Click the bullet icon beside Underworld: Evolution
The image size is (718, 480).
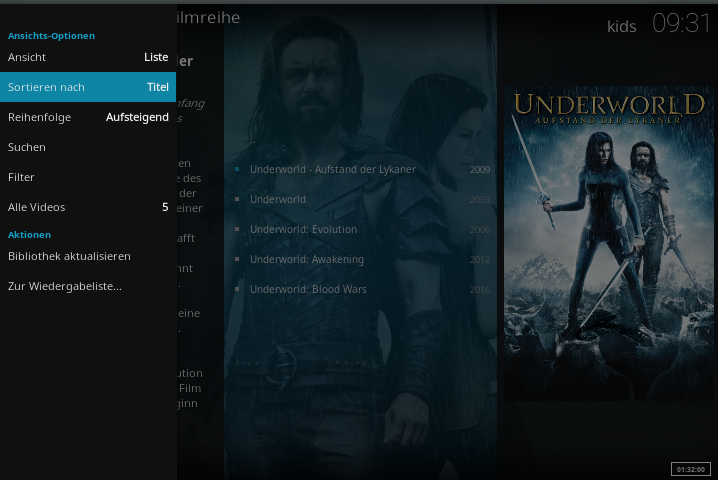coord(237,229)
